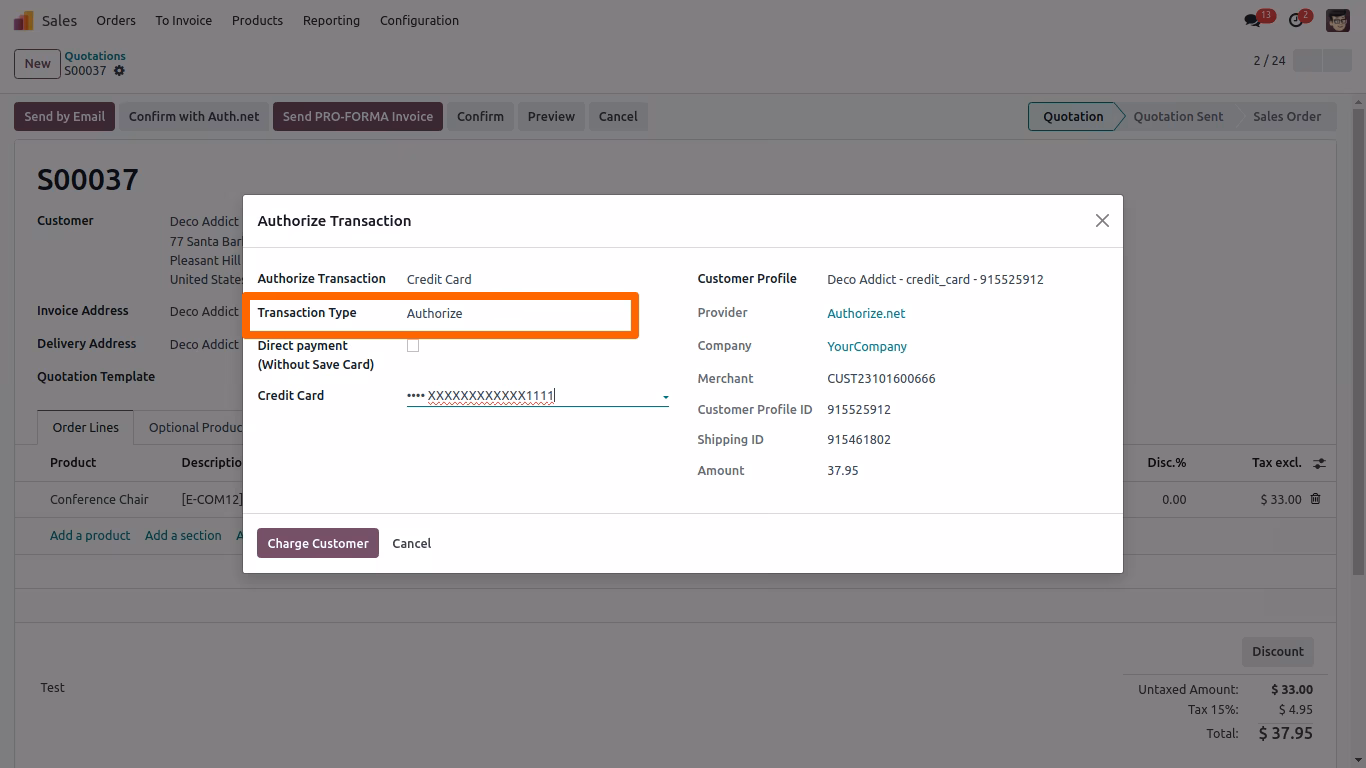Click Add a section link
Screen dimensions: 1366x768
(x=183, y=535)
